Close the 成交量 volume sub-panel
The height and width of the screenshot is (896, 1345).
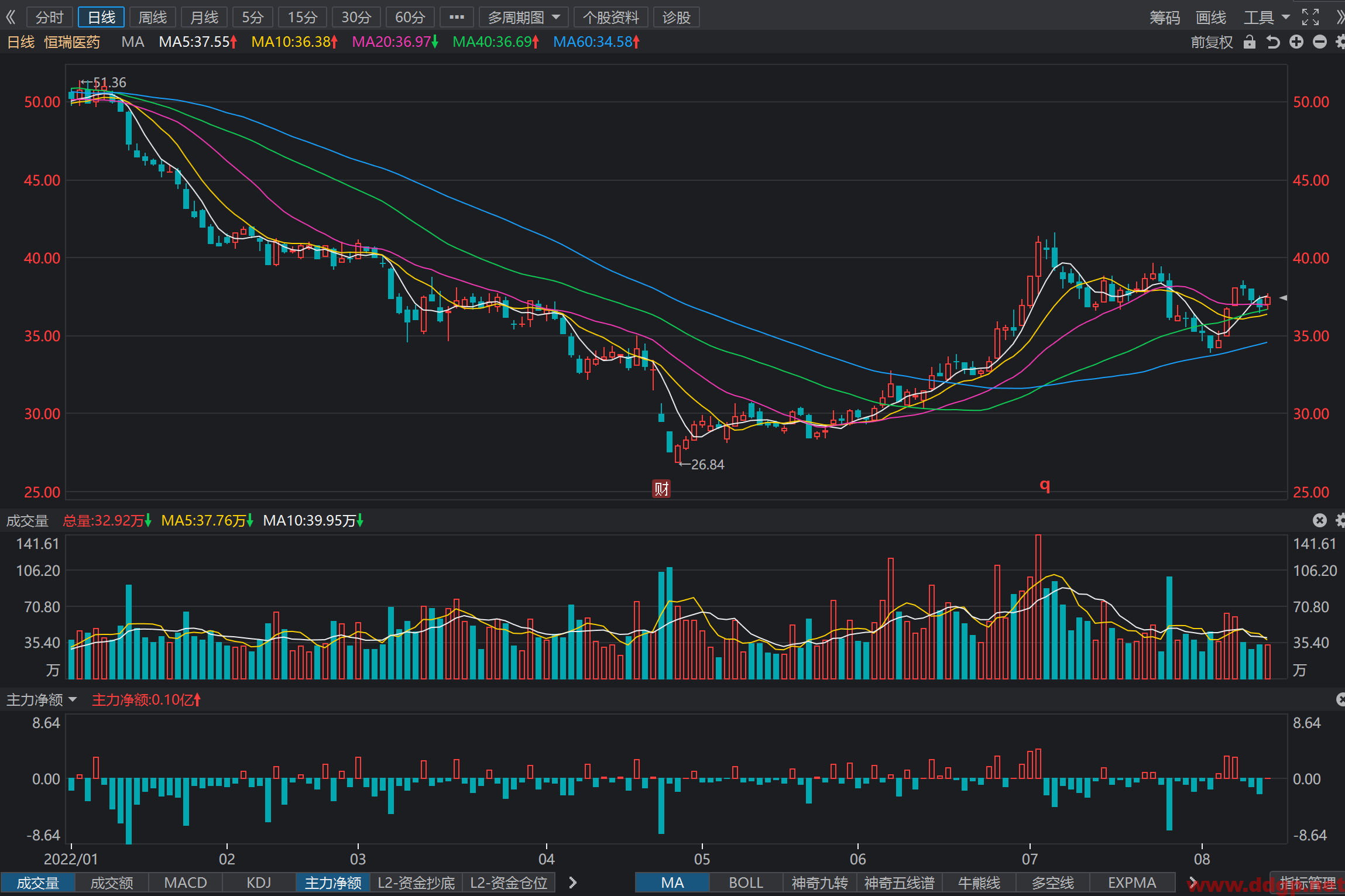pos(1319,520)
